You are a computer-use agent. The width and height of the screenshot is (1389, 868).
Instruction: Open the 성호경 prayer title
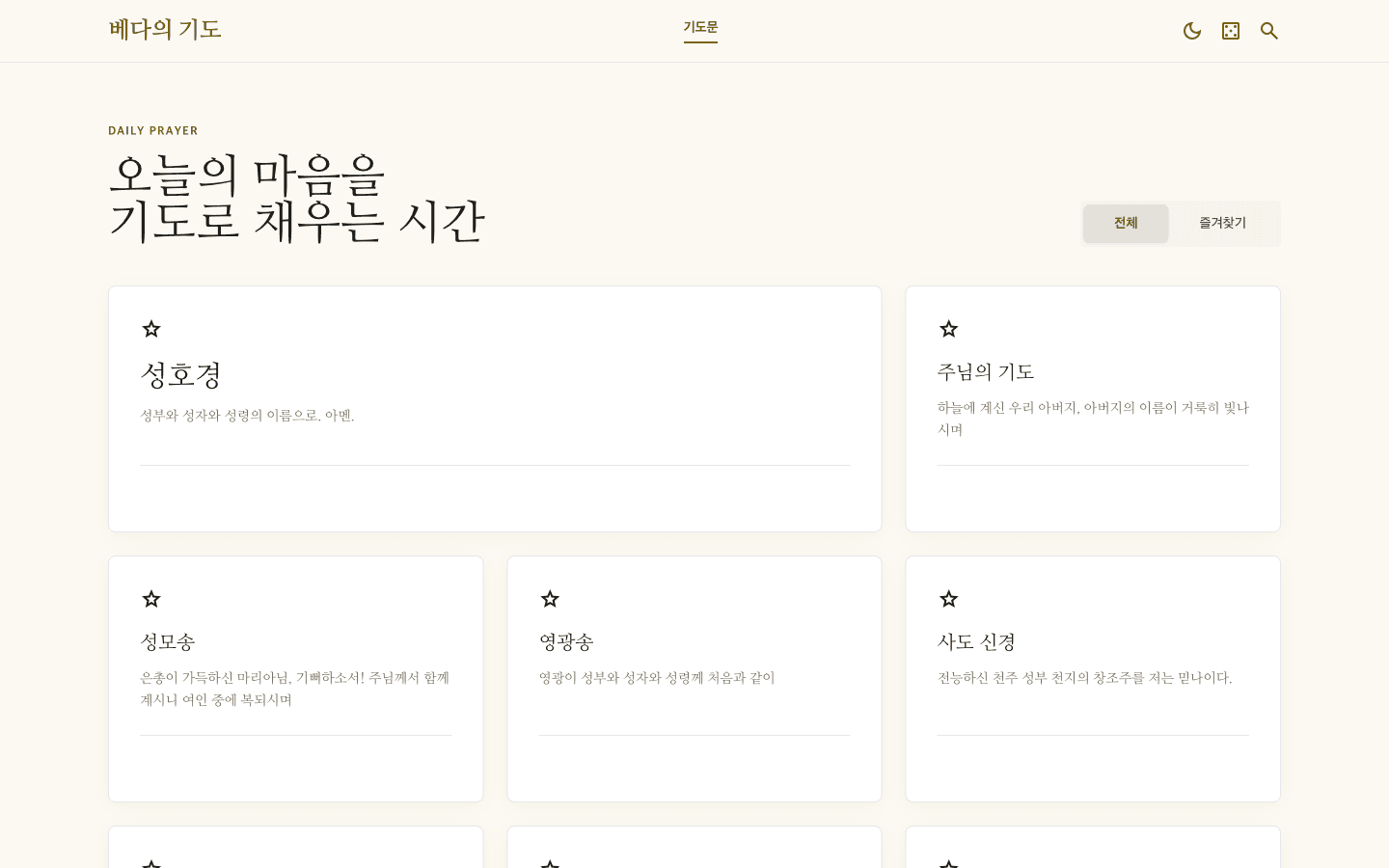[x=181, y=374]
